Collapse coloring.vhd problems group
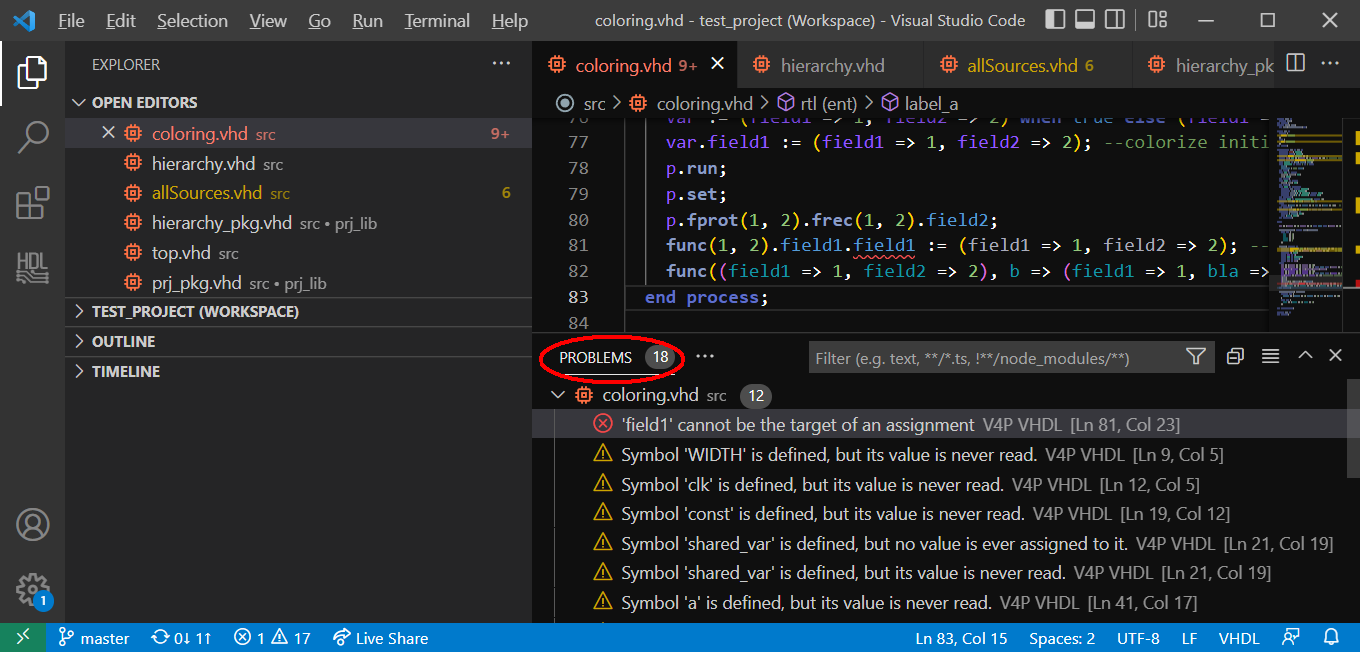The image size is (1360, 652). tap(558, 395)
